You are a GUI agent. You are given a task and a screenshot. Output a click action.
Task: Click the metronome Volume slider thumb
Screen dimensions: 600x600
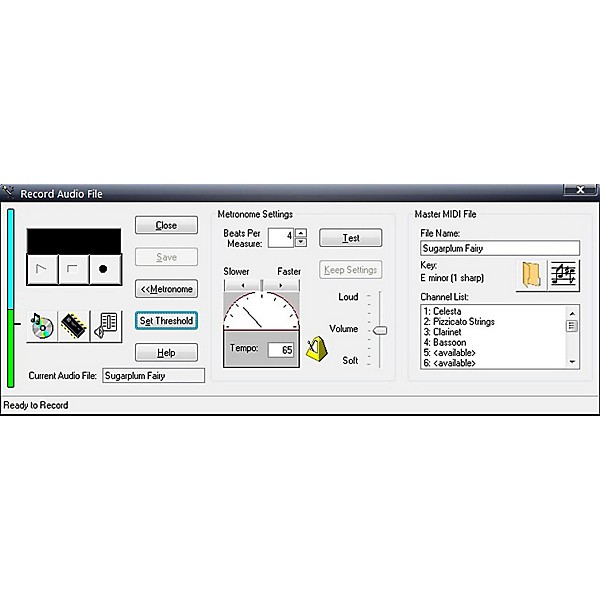coord(380,330)
